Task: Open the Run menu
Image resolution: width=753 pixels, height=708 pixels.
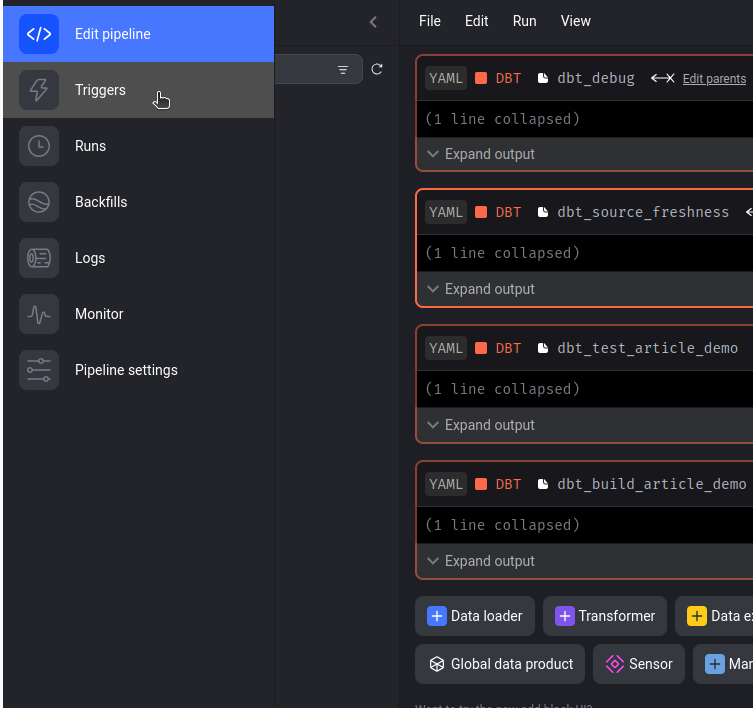Action: (524, 21)
